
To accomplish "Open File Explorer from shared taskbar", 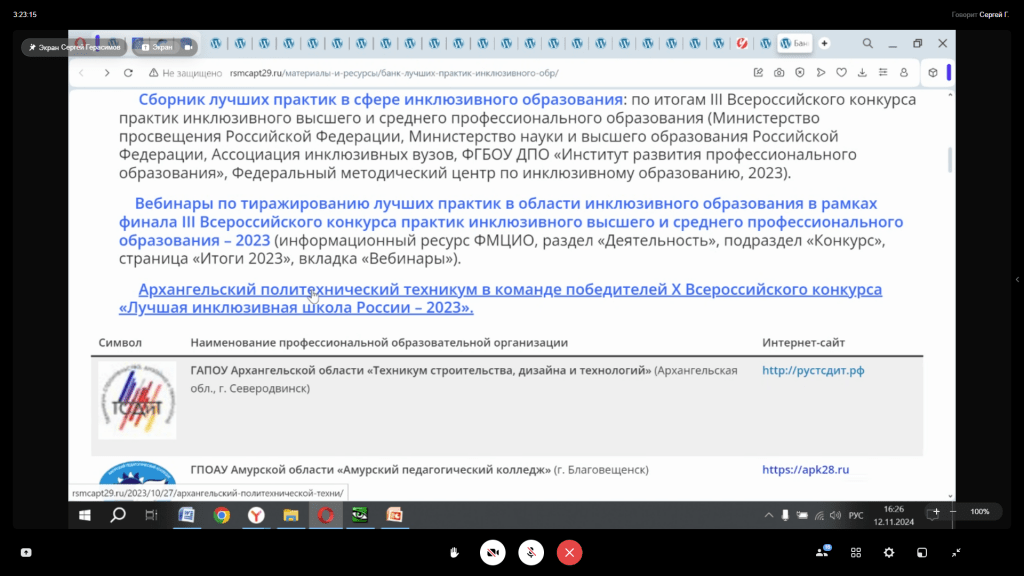I will (291, 515).
